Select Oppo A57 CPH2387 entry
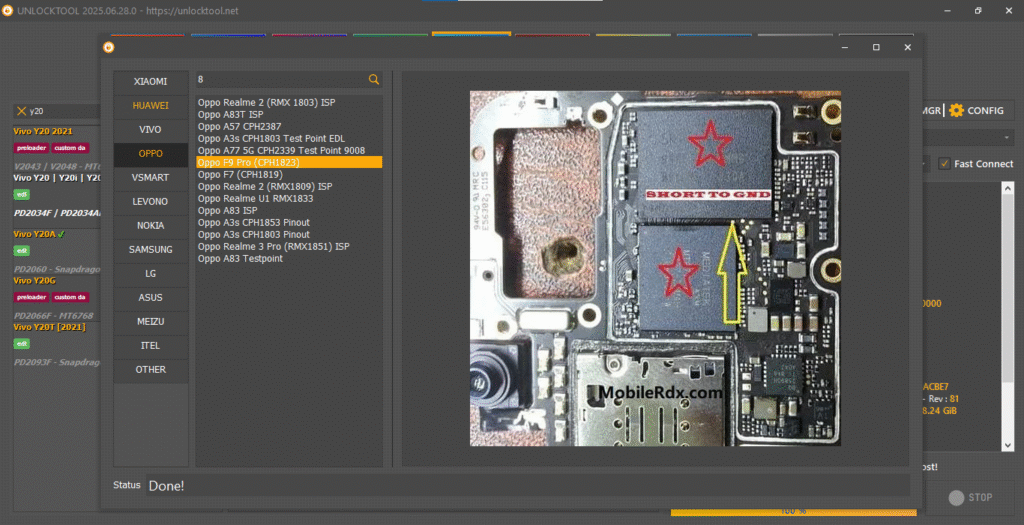Viewport: 1024px width, 525px height. [x=289, y=127]
